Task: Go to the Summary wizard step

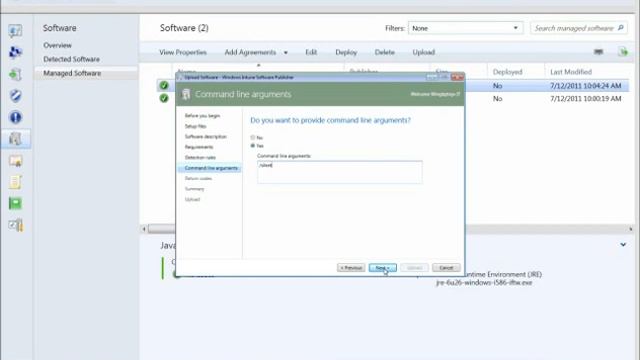Action: [x=194, y=189]
